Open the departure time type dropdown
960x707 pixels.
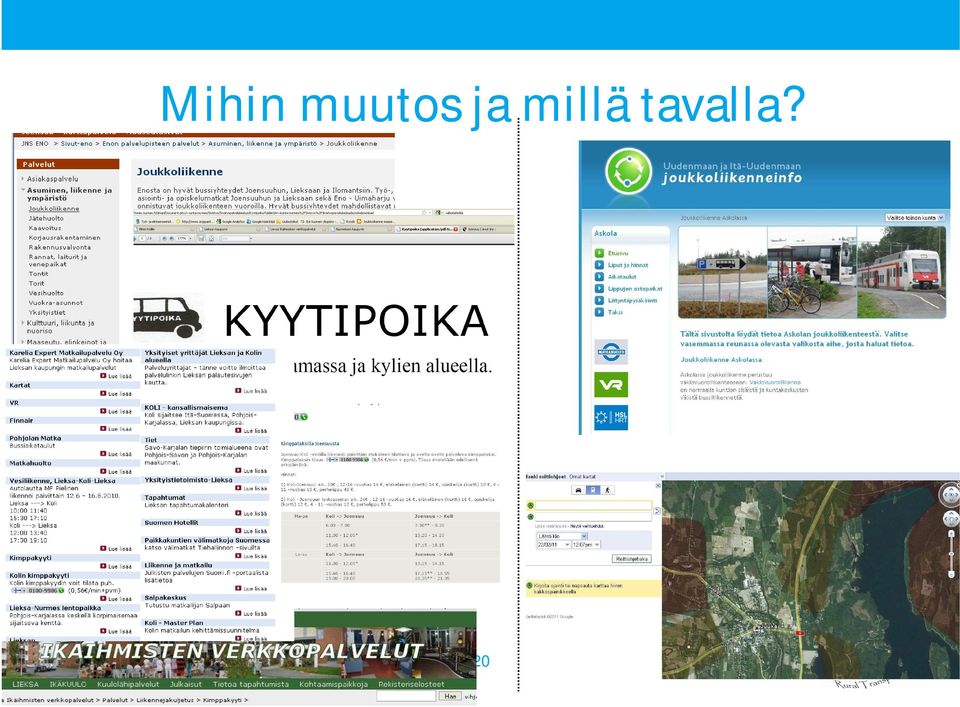click(x=562, y=536)
